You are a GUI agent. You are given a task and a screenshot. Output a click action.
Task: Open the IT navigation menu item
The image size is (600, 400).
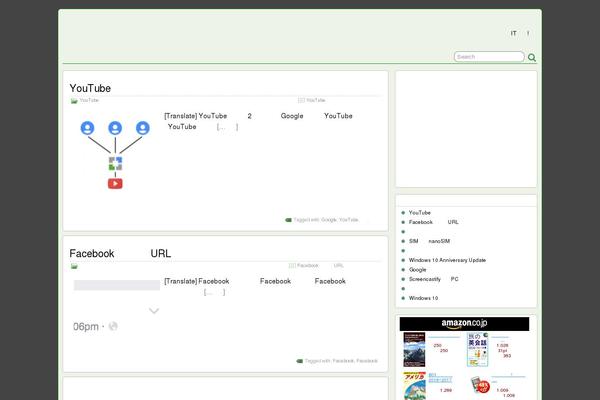[x=514, y=33]
